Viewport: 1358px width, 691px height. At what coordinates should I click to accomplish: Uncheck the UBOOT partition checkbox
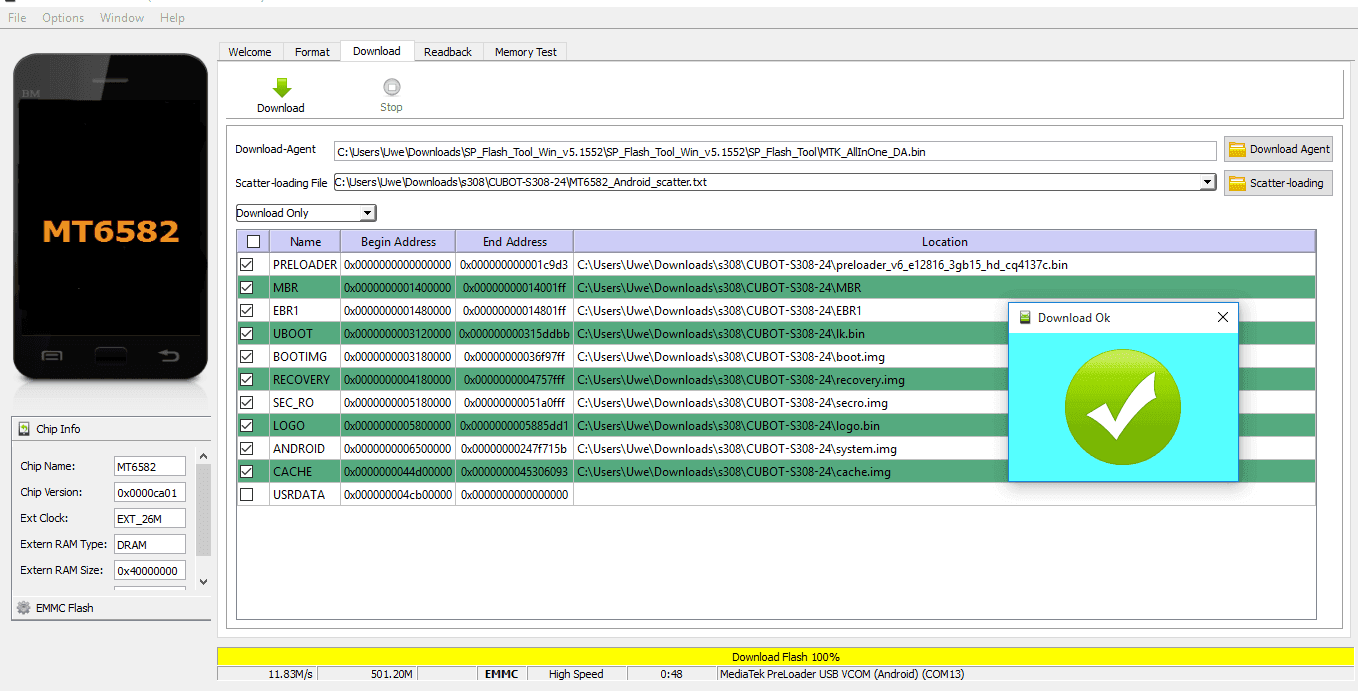tap(247, 334)
